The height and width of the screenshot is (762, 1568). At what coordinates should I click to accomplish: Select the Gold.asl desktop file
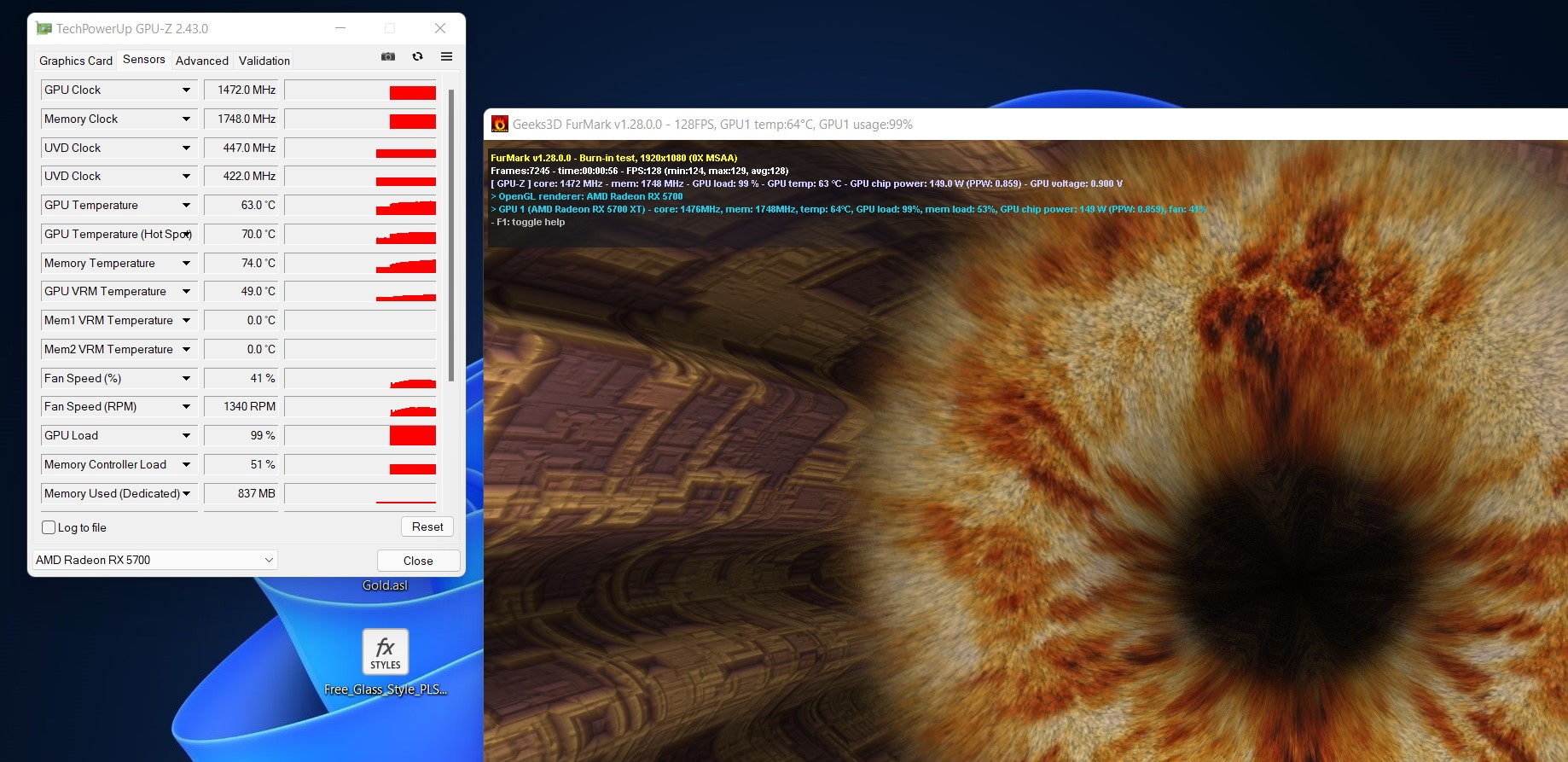(385, 585)
